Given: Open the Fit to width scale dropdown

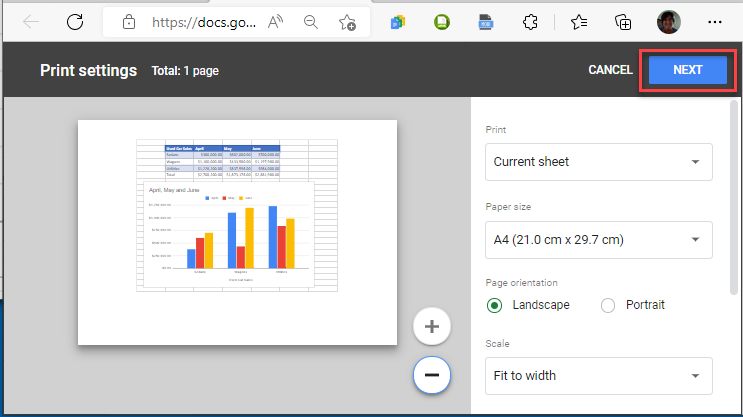Looking at the screenshot, I should coord(598,376).
